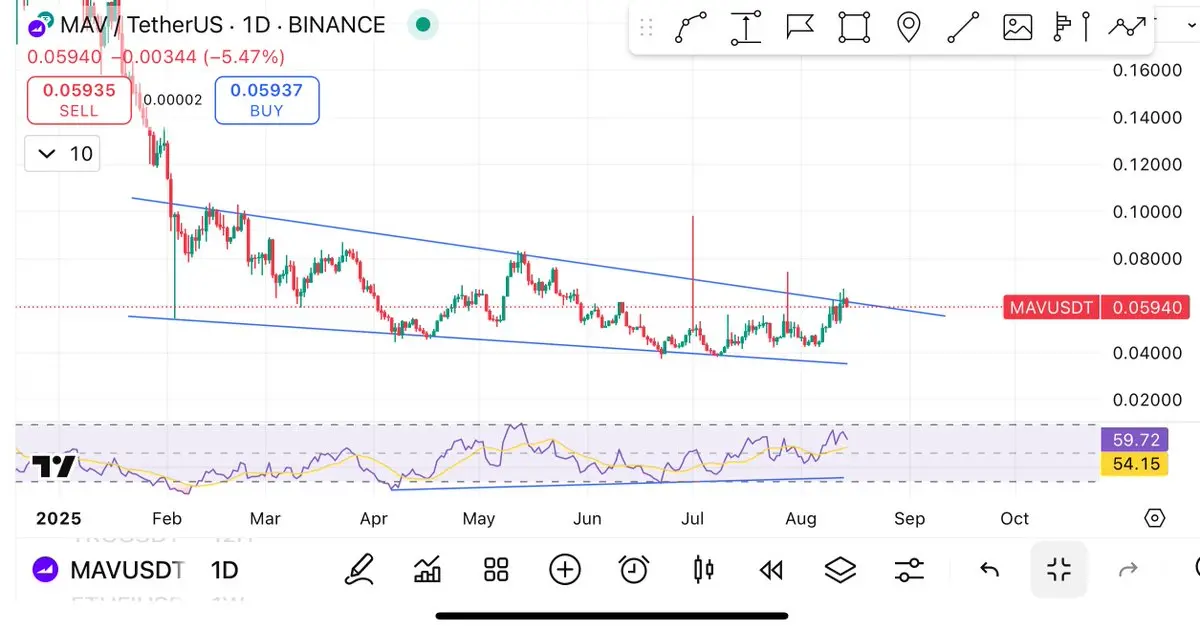Click the 0.02000 price axis label
Viewport: 1200px width, 631px height.
click(1146, 400)
